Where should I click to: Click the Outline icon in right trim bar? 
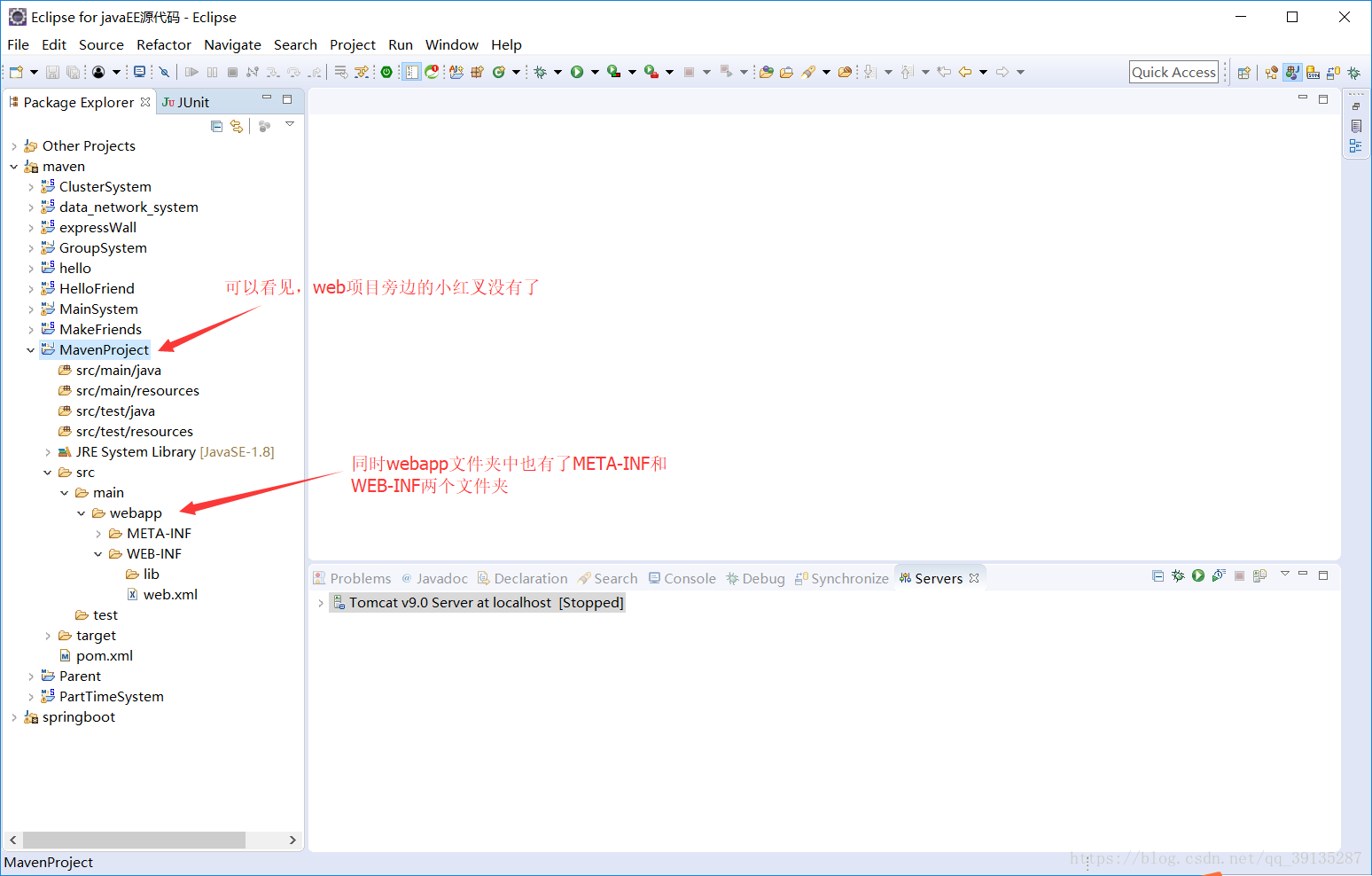point(1355,146)
